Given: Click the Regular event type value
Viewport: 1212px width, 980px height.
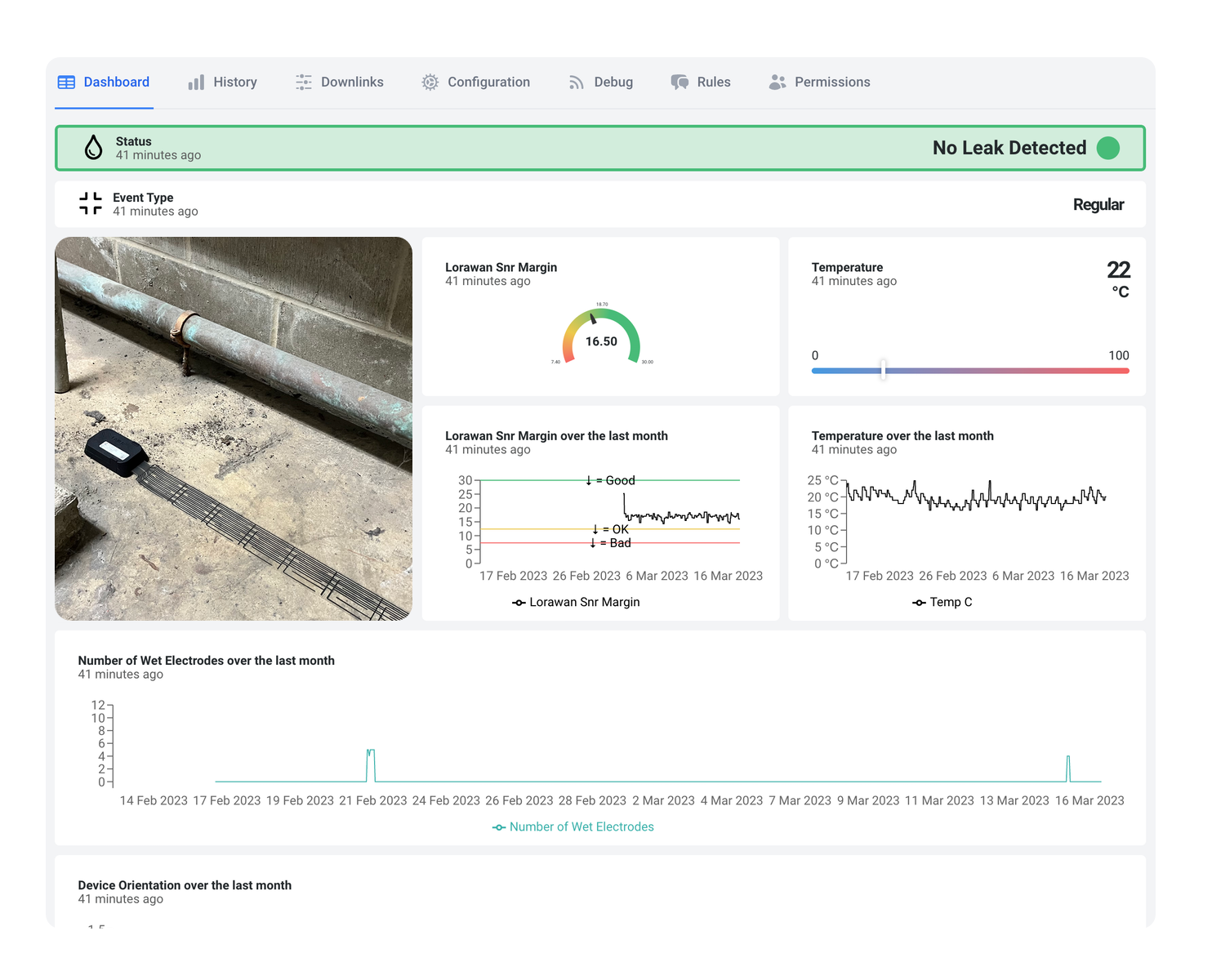Looking at the screenshot, I should click(x=1098, y=204).
